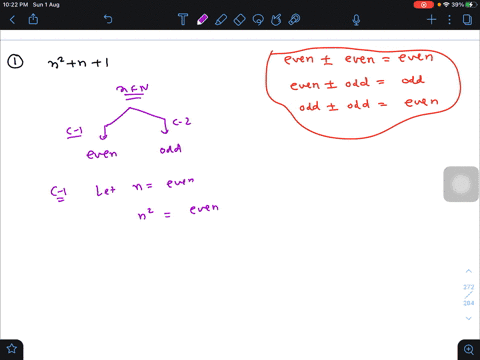The image size is (480, 360).
Task: Open the three-dot more options menu
Action: pos(449,20)
